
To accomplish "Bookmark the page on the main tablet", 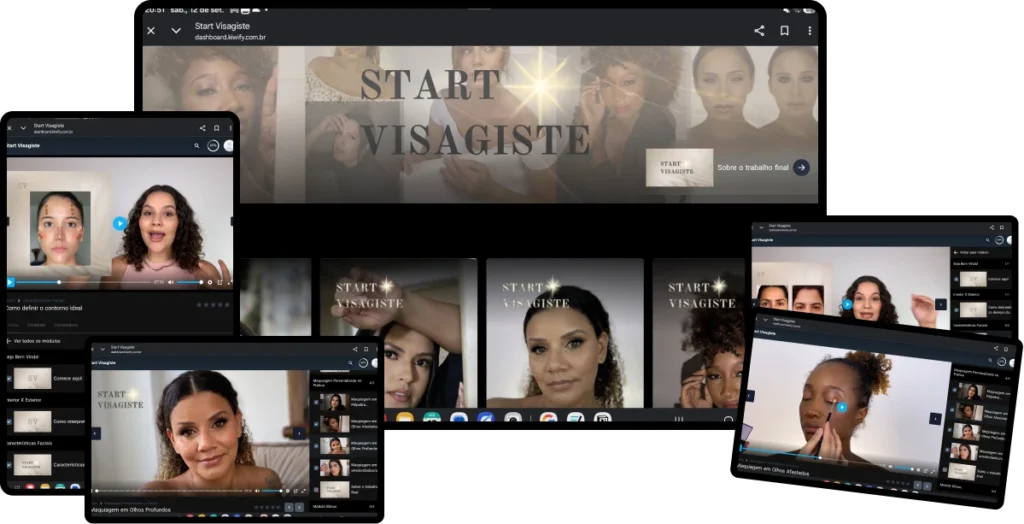I will (784, 31).
